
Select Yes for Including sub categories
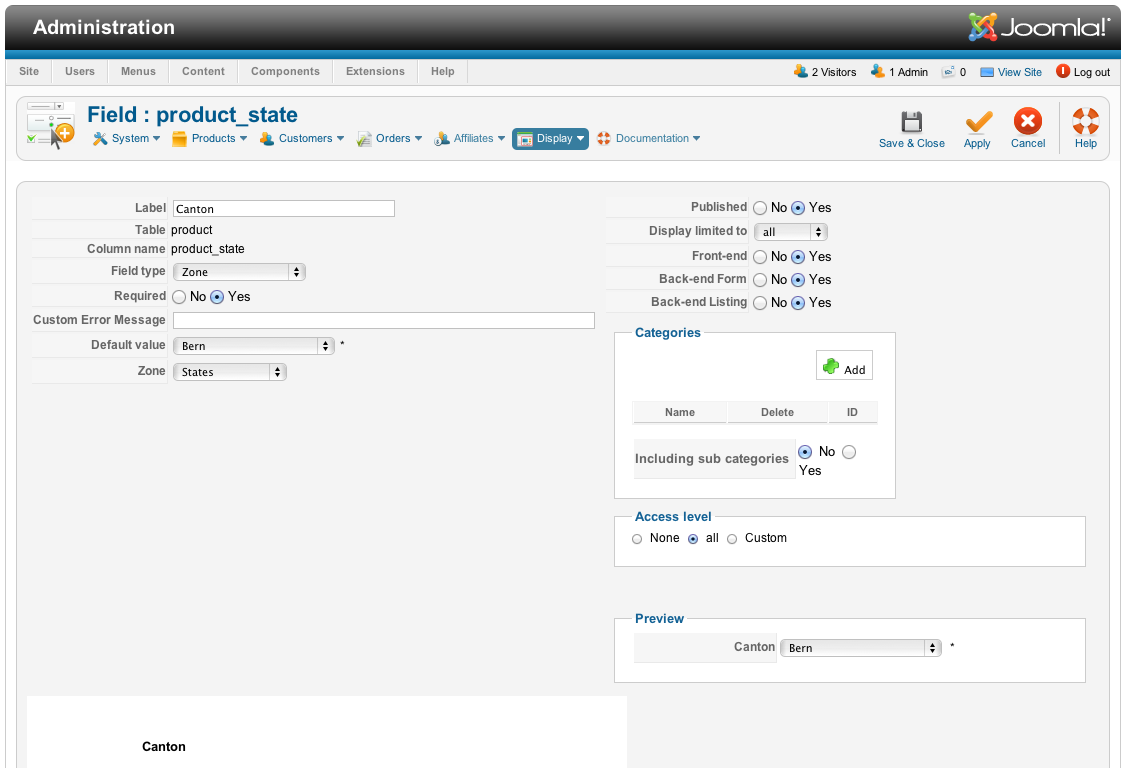pyautogui.click(x=849, y=452)
